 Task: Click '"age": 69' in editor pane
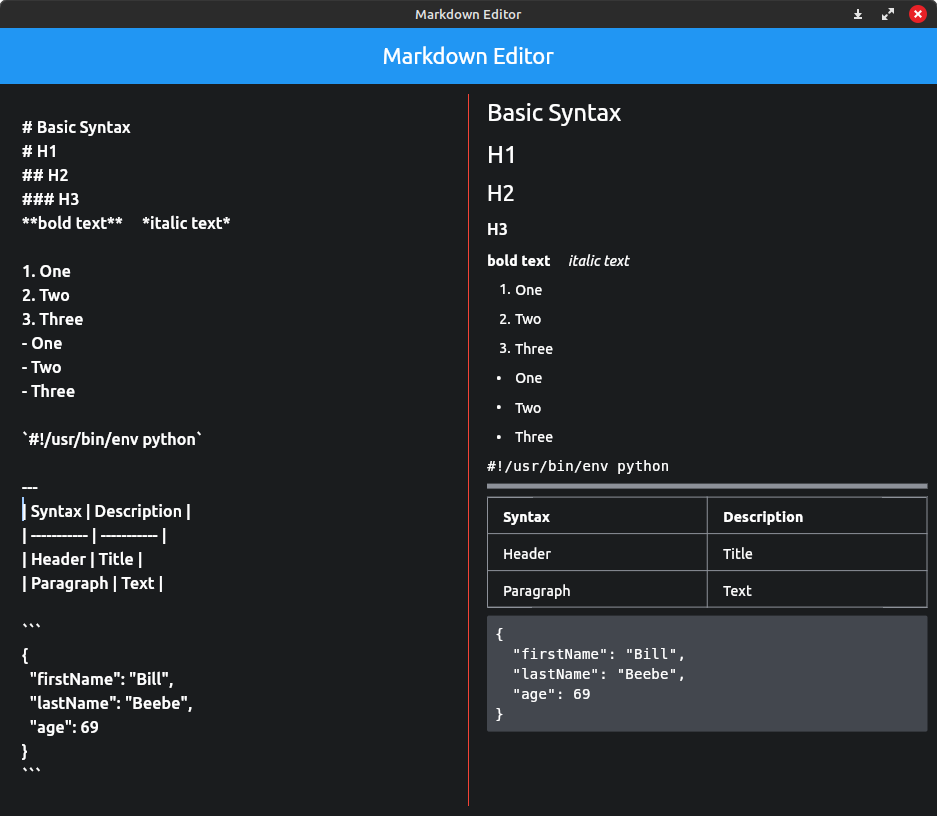click(x=64, y=727)
